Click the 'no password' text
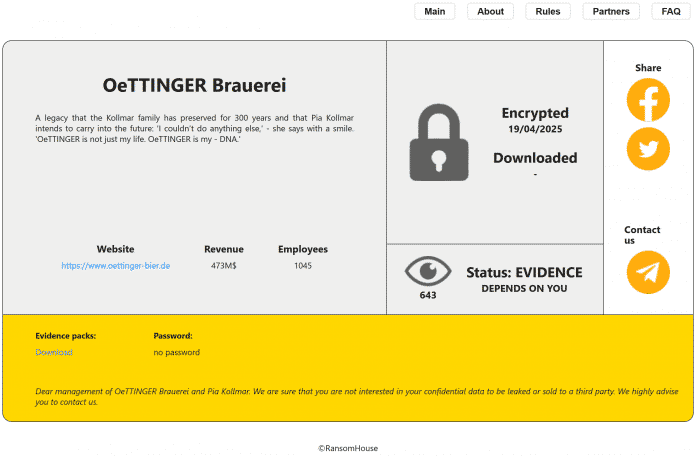This screenshot has height=458, width=696. (x=177, y=352)
